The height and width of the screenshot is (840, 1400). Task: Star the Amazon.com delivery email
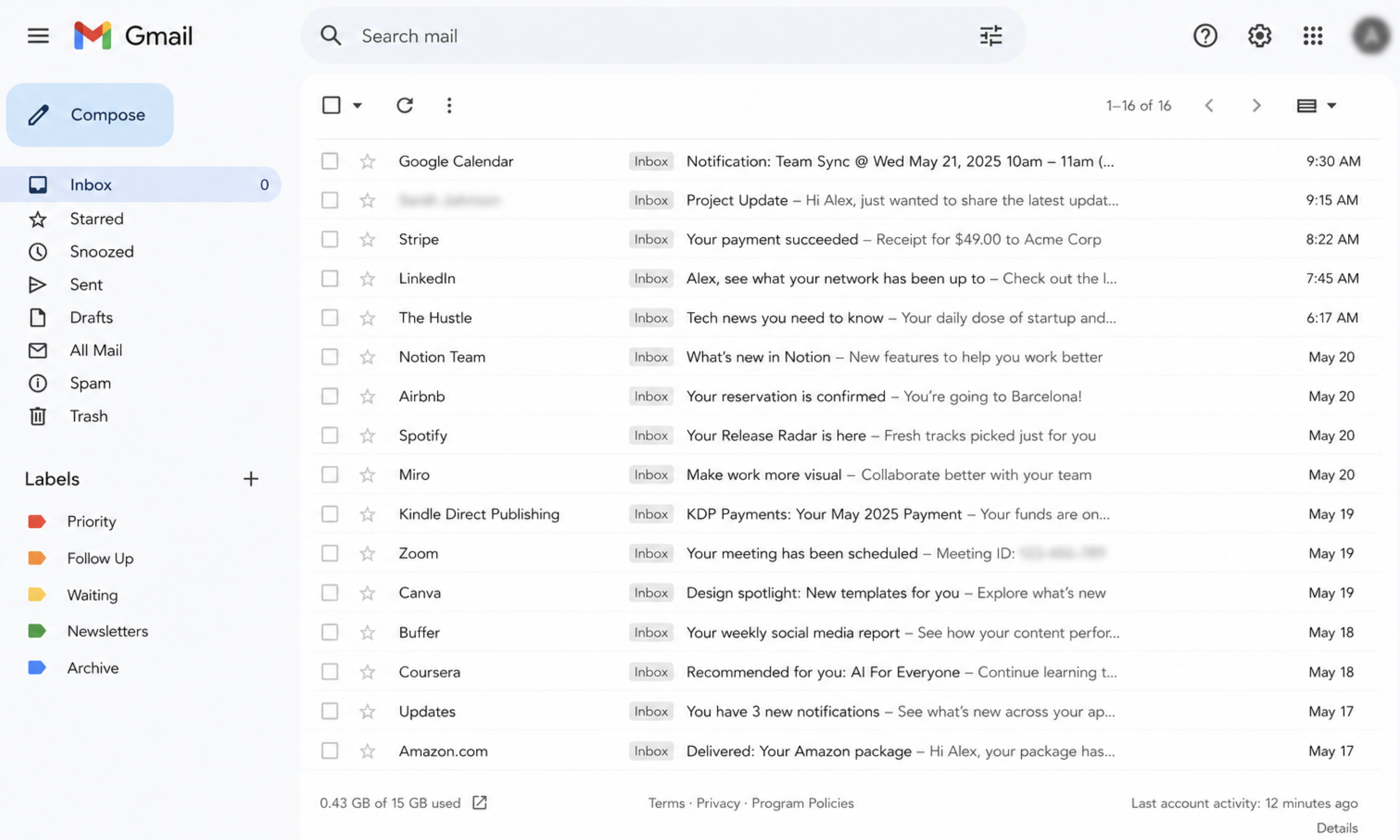click(368, 751)
